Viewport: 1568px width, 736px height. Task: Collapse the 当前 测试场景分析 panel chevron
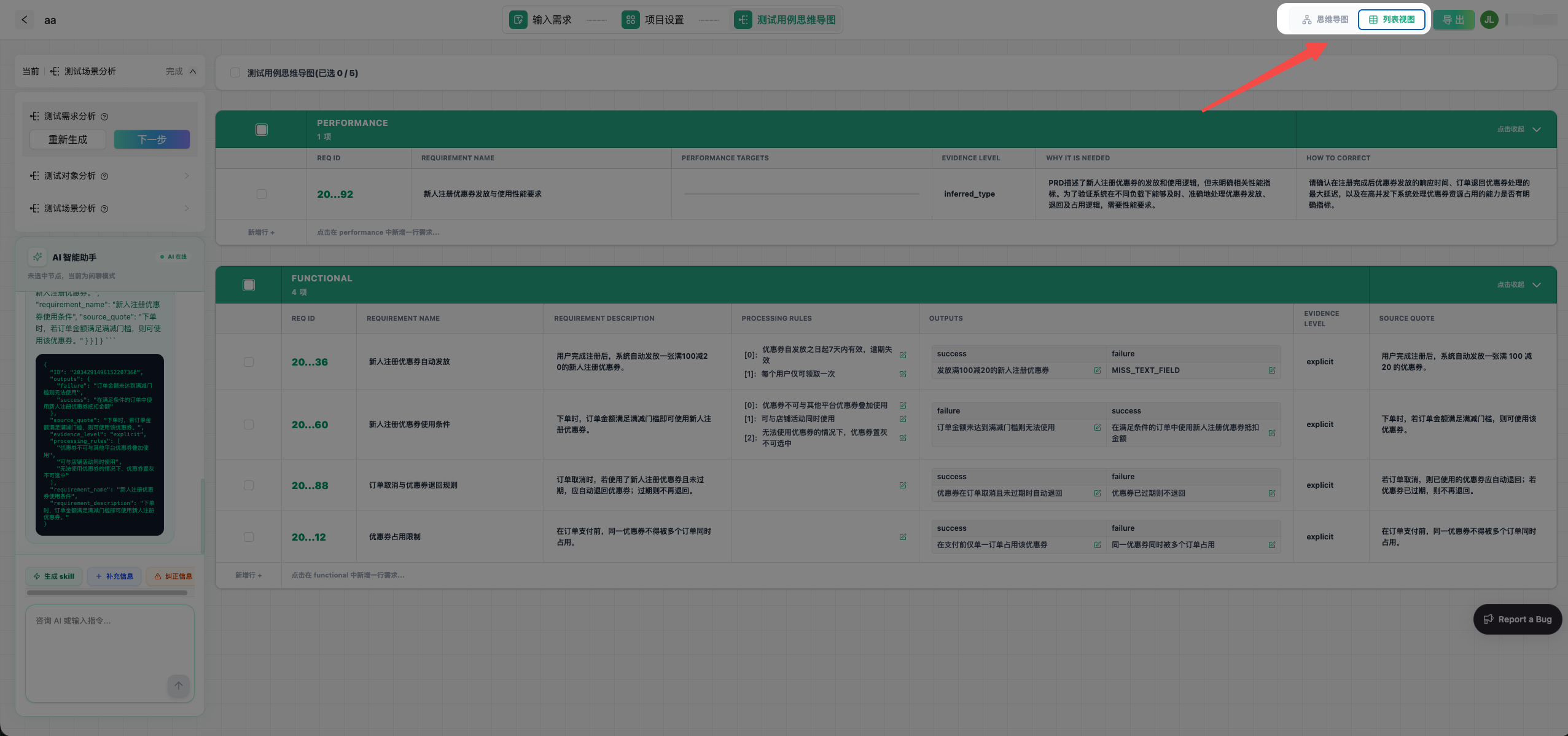(x=193, y=71)
